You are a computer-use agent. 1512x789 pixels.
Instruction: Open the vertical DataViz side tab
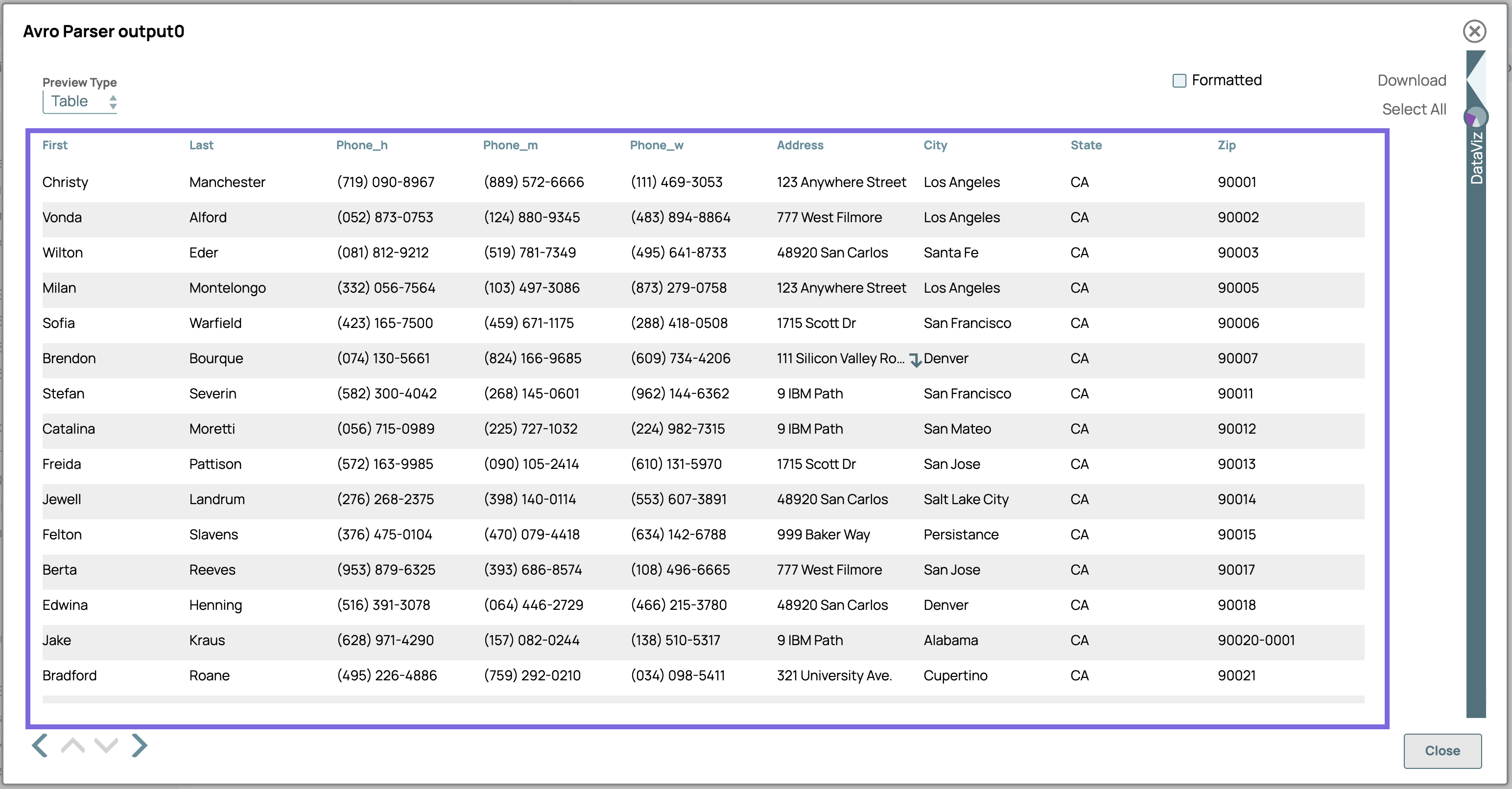click(1476, 159)
